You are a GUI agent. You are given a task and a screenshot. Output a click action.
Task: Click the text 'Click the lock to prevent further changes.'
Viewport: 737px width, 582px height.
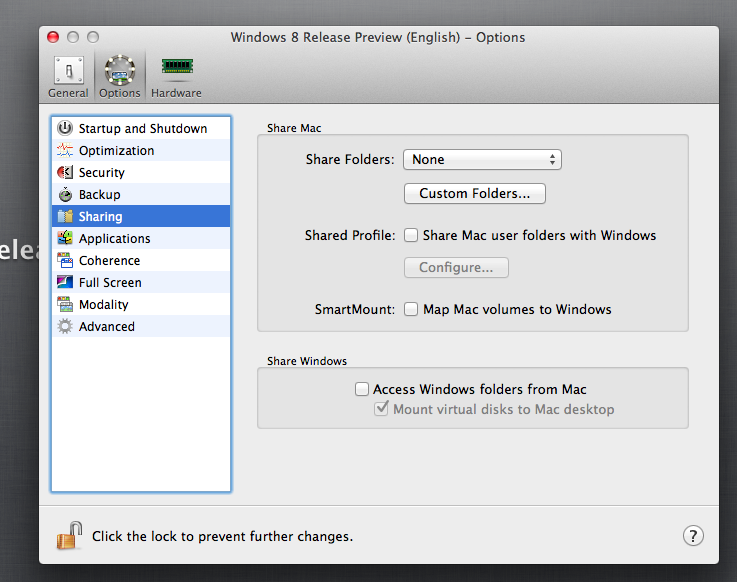222,536
